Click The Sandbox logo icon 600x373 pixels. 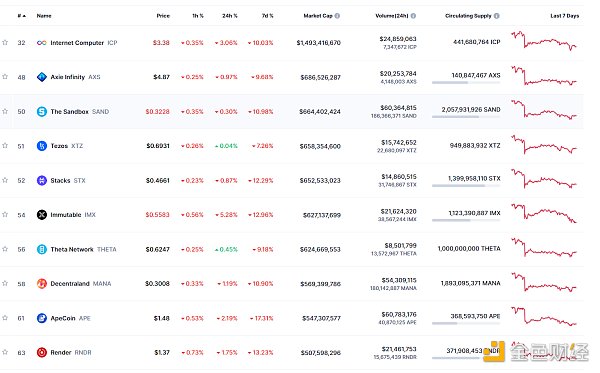tap(41, 112)
